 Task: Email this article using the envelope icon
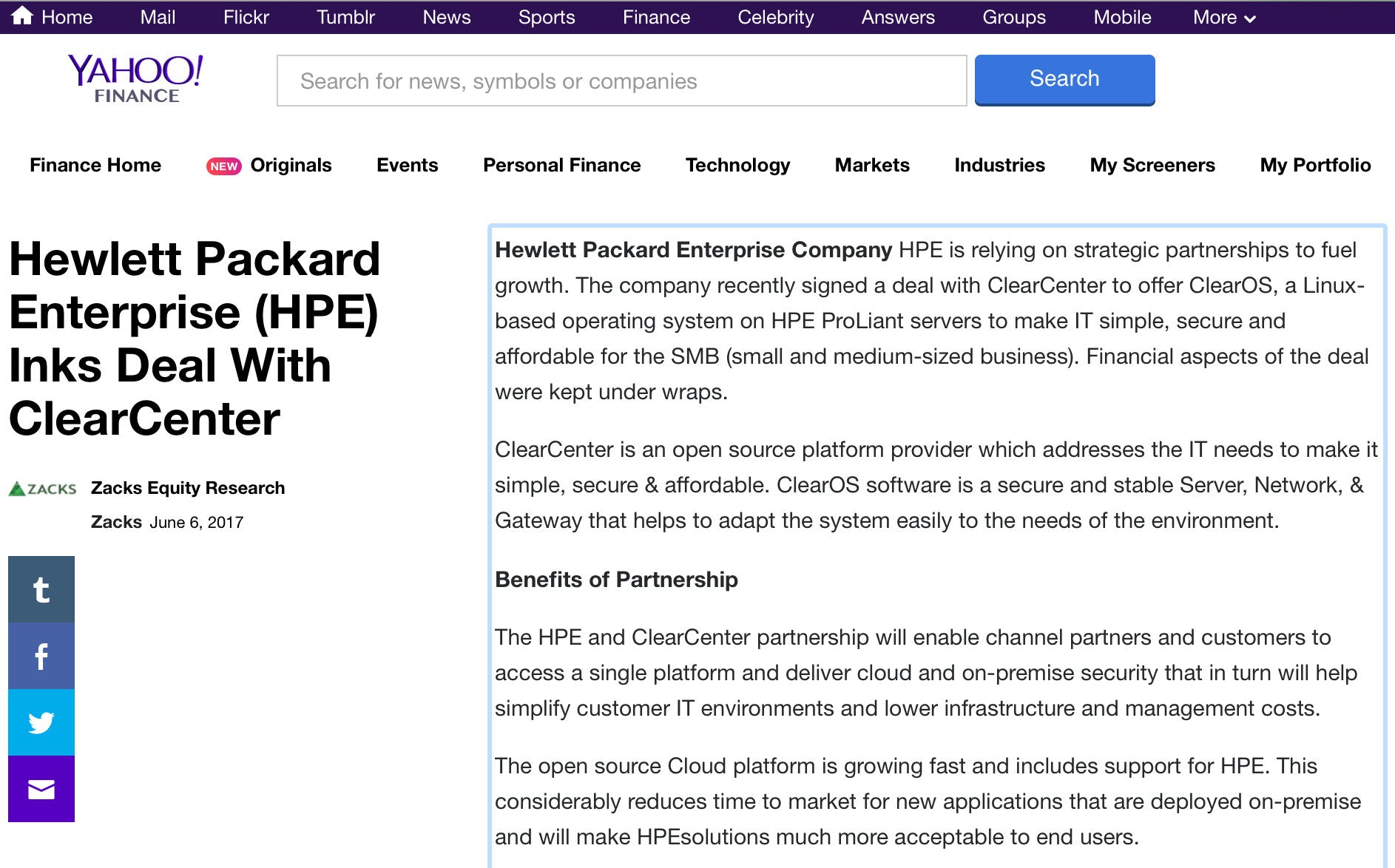point(41,789)
